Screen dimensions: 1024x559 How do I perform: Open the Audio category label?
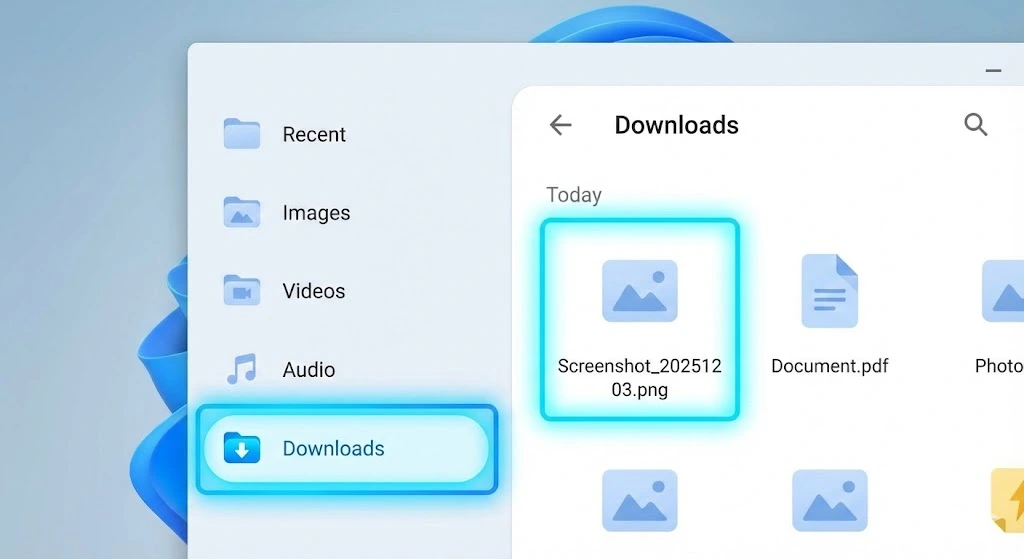click(308, 370)
